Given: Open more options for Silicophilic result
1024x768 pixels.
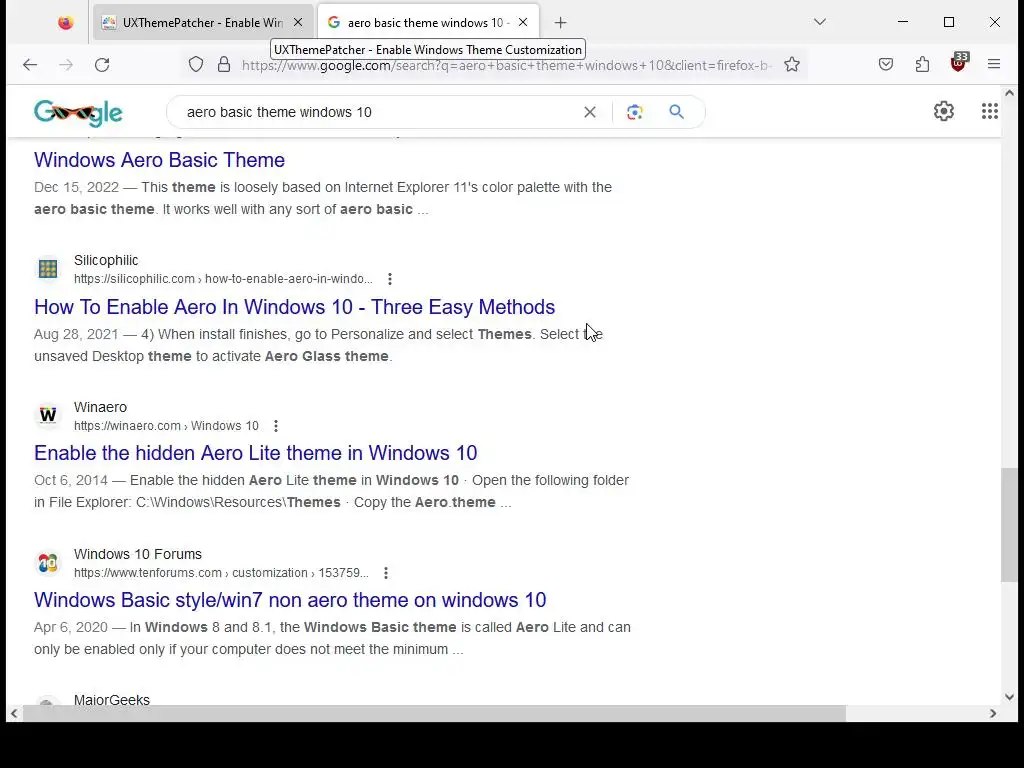Looking at the screenshot, I should tap(390, 279).
